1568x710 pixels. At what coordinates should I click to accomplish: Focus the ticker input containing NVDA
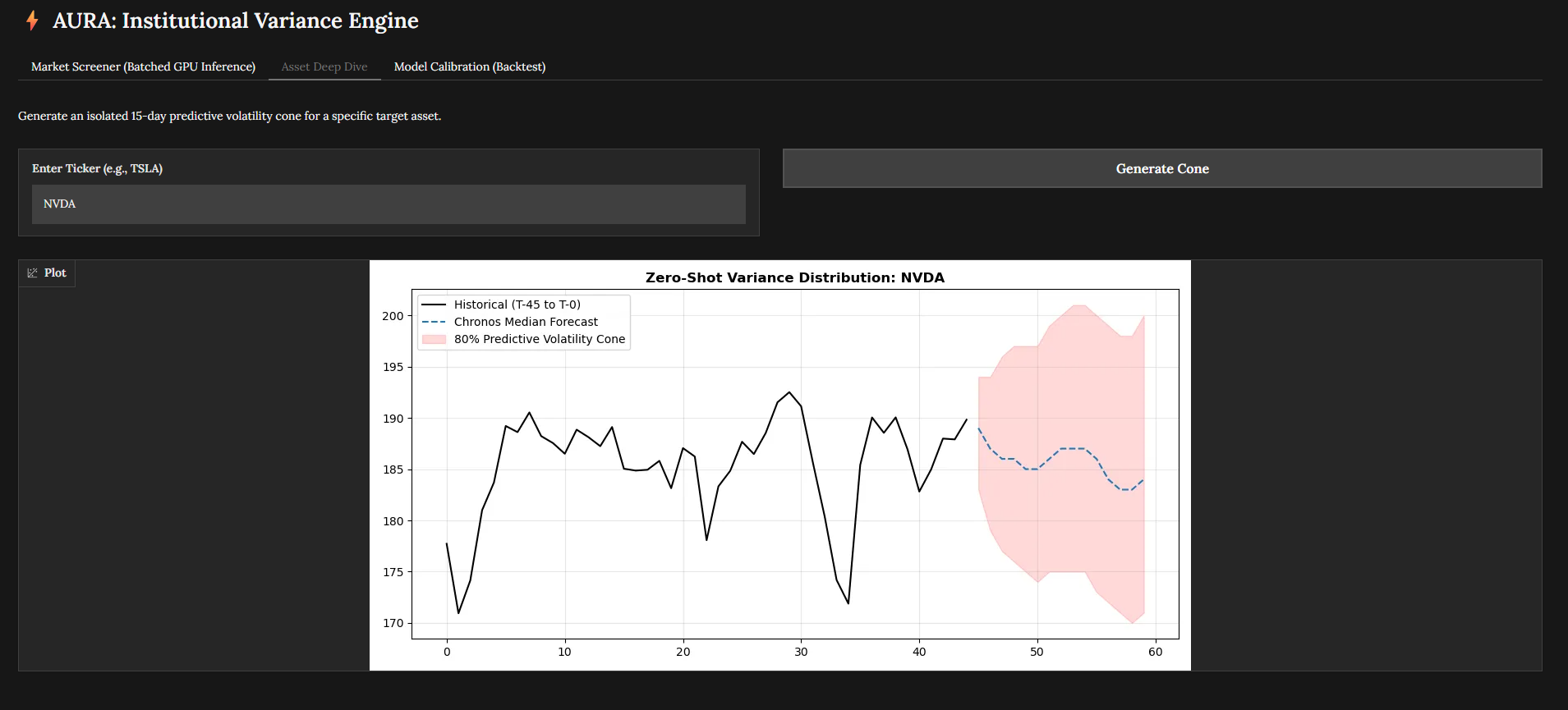point(389,204)
